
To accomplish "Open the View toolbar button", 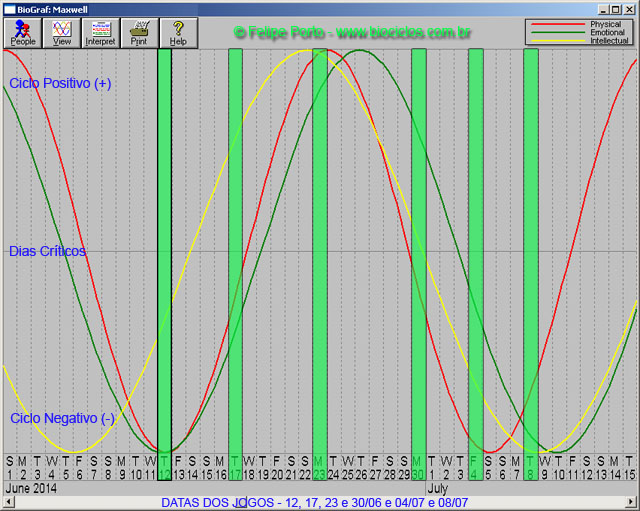I will tap(62, 33).
